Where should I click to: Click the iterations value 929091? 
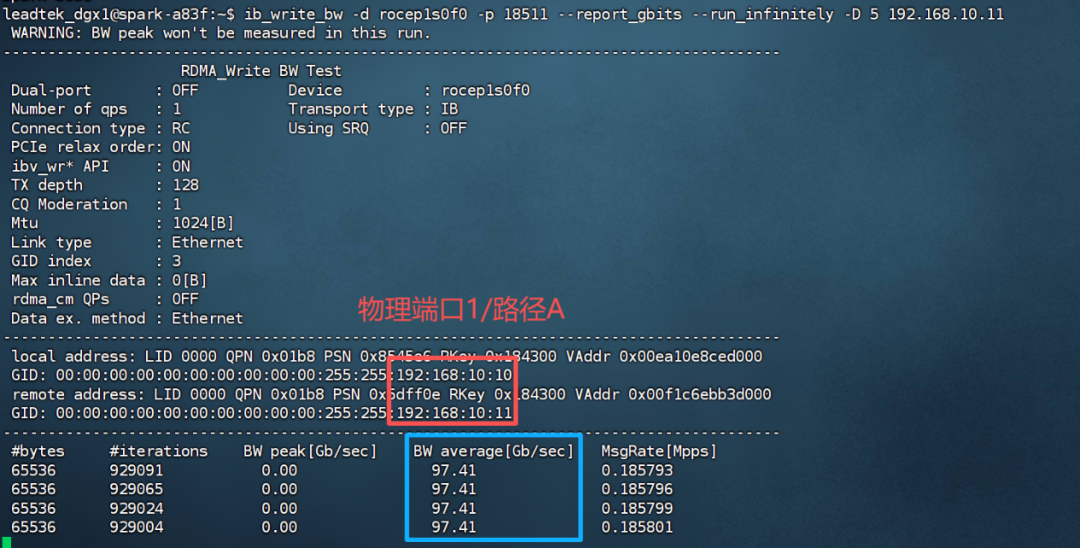click(x=136, y=470)
